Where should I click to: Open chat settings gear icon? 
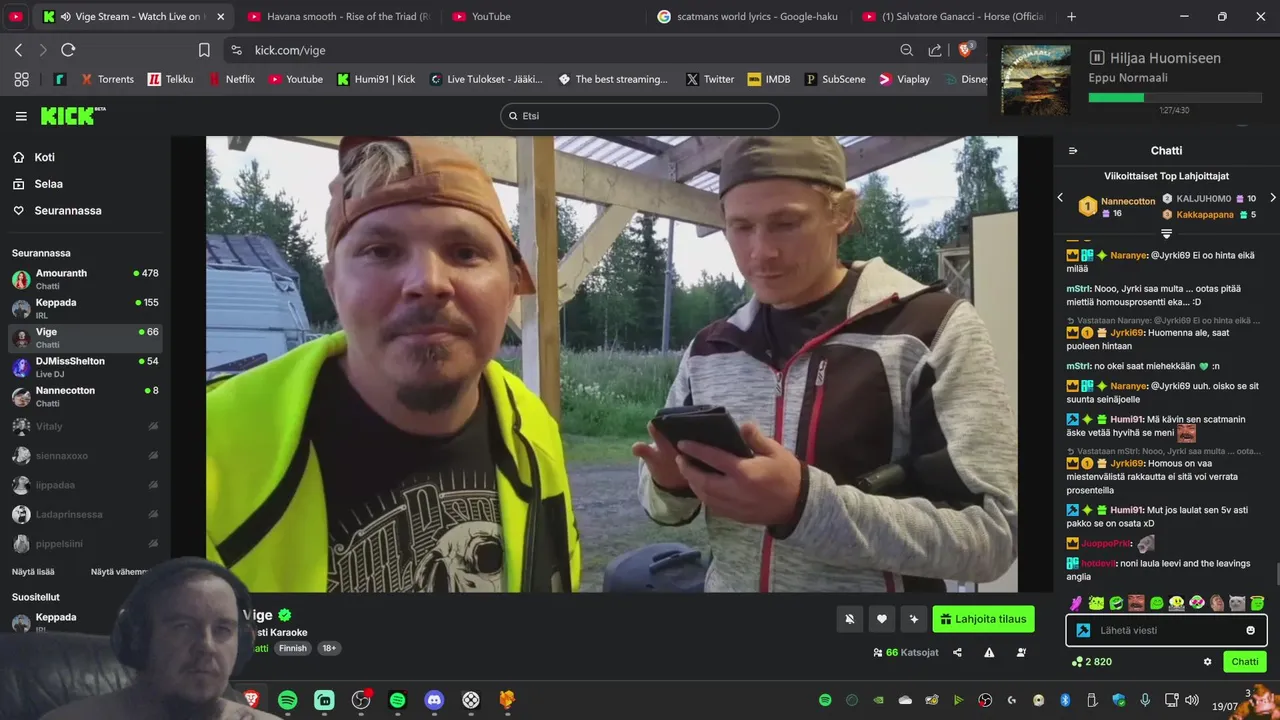tap(1207, 662)
